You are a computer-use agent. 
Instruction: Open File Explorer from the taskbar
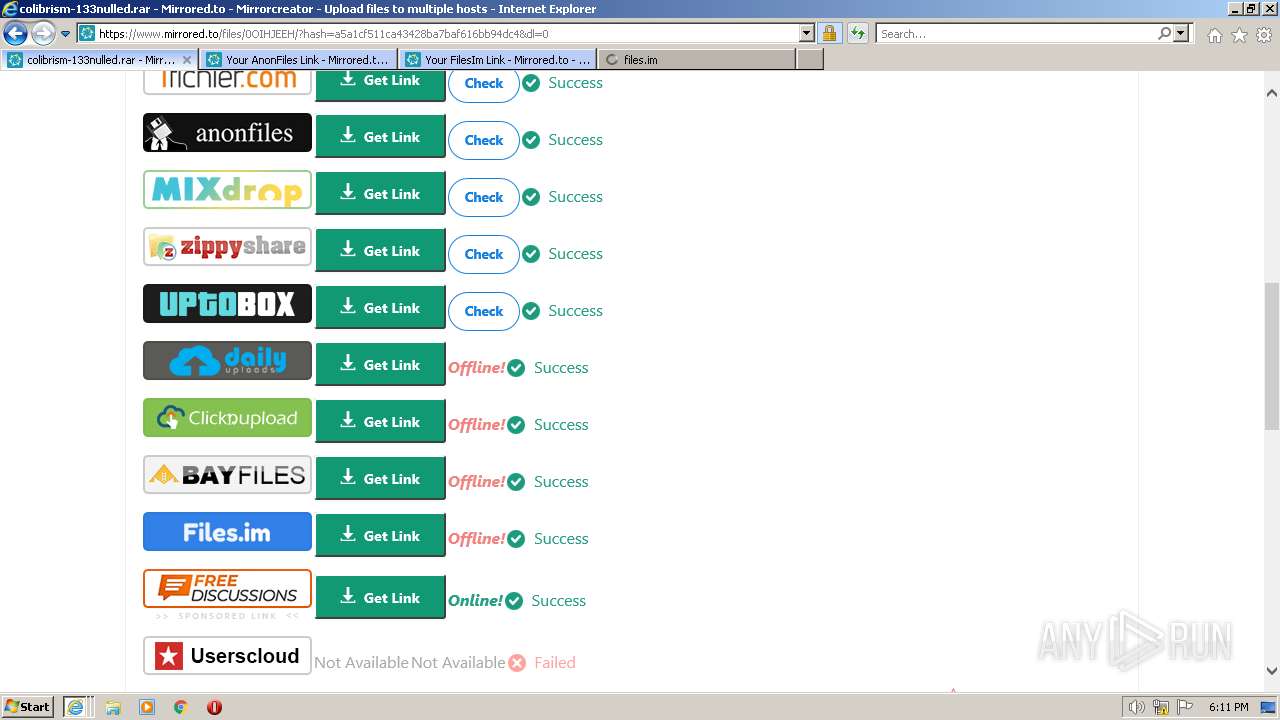(113, 707)
